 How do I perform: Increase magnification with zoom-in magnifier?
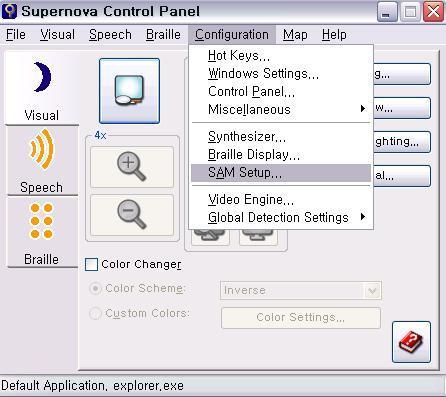[132, 167]
